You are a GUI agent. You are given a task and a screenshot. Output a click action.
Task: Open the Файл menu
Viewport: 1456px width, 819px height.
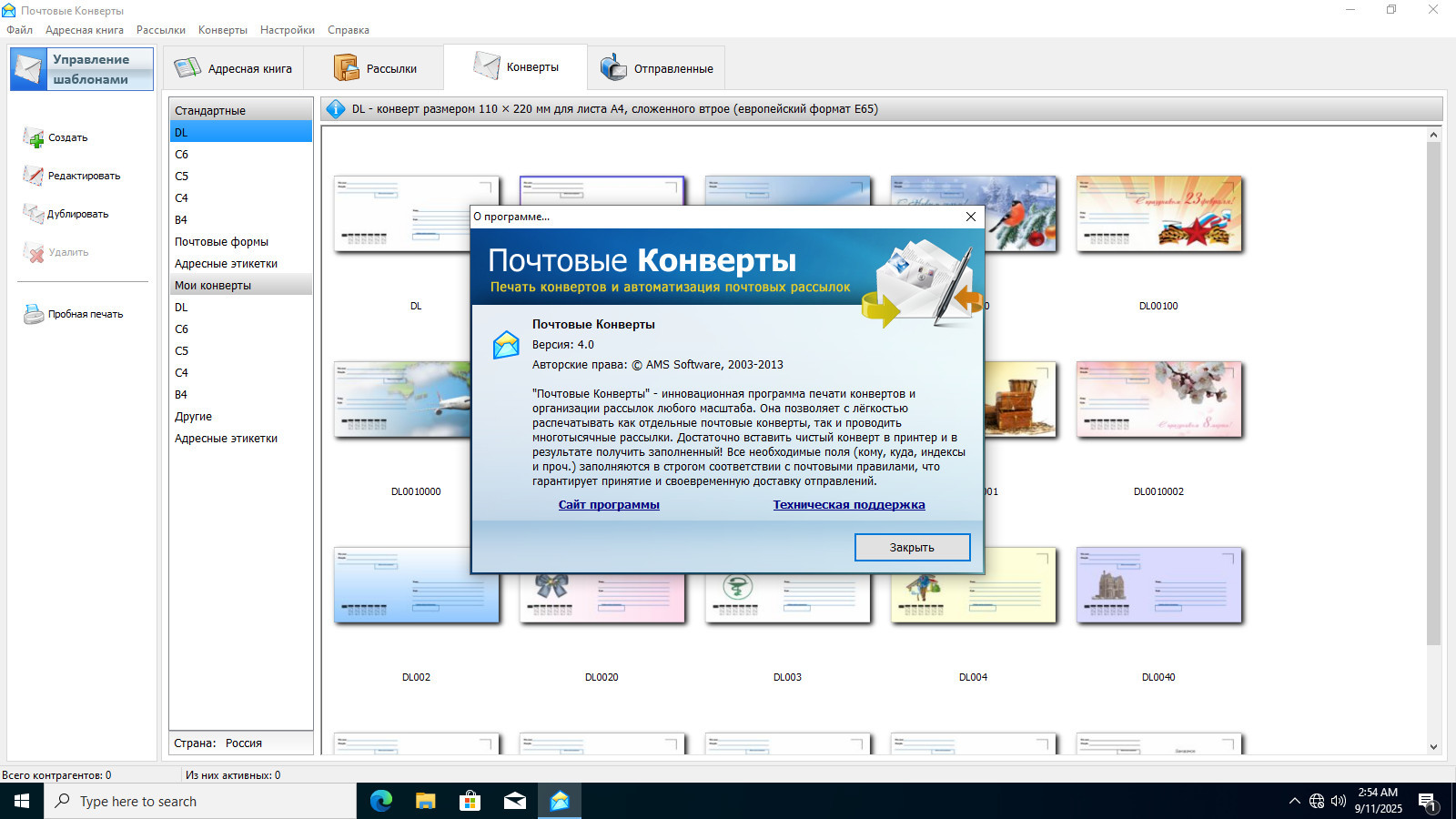19,30
